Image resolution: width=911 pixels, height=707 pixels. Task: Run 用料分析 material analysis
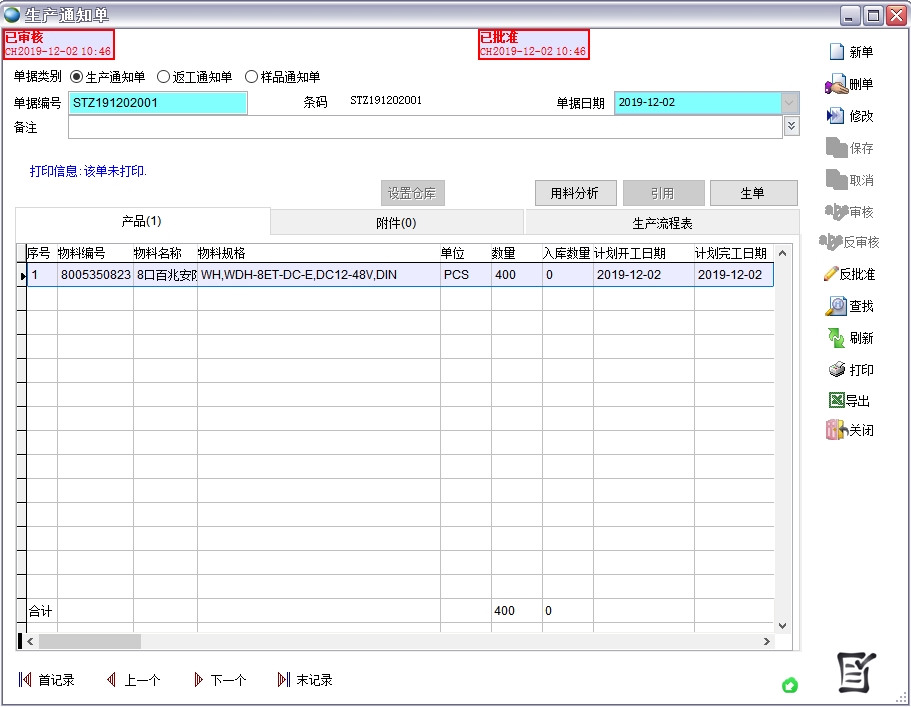pyautogui.click(x=575, y=192)
